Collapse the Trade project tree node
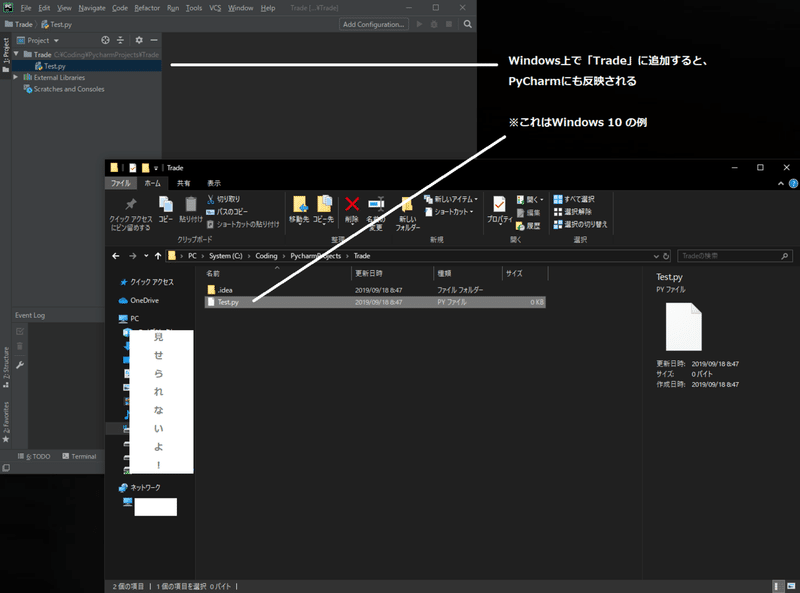 pyautogui.click(x=16, y=54)
